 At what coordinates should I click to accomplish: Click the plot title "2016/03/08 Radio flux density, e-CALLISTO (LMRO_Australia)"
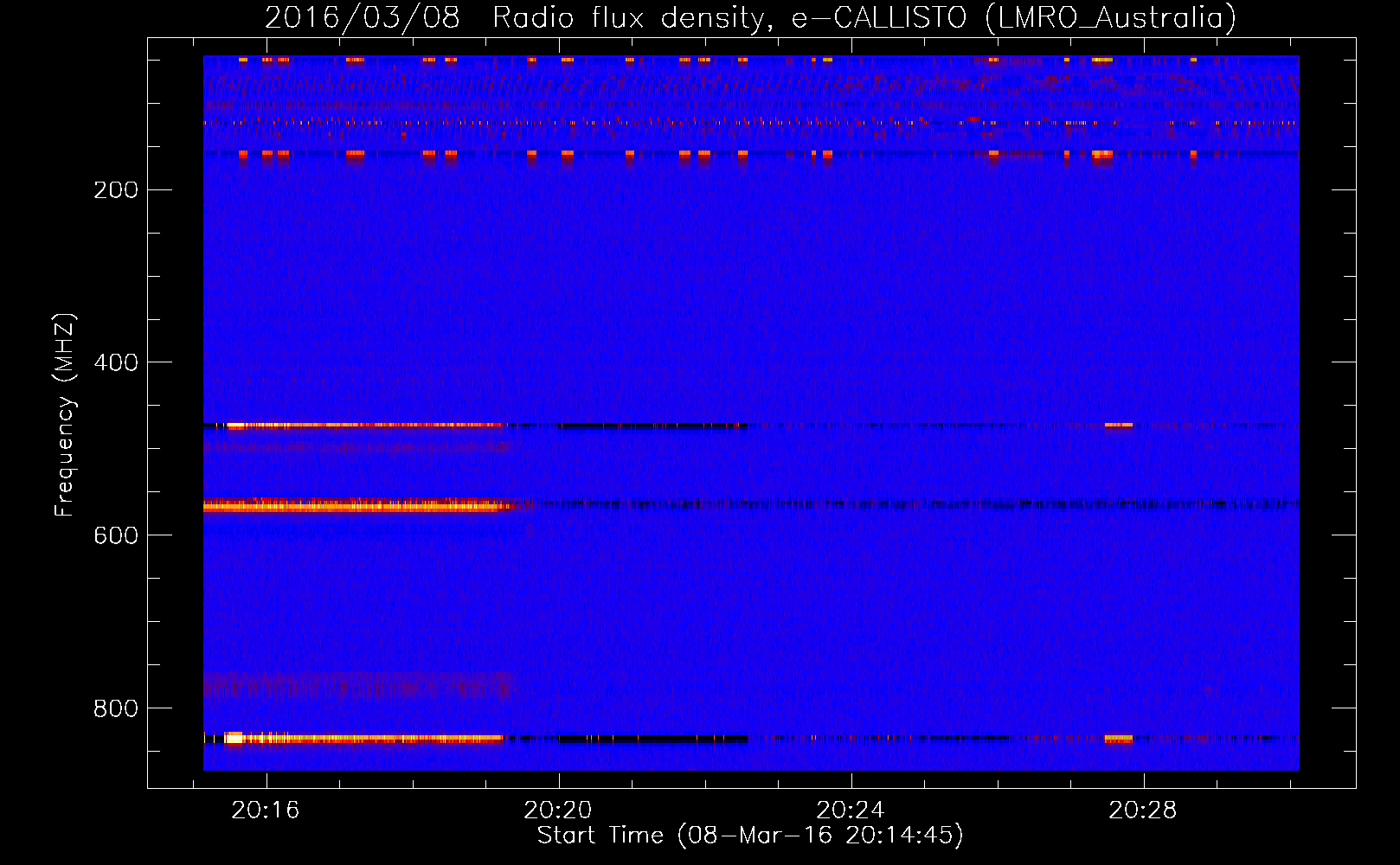click(750, 17)
